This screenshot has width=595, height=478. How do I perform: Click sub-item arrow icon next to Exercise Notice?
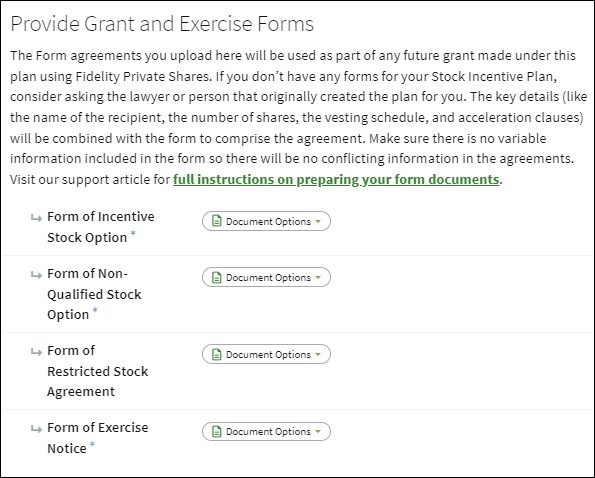pyautogui.click(x=36, y=429)
